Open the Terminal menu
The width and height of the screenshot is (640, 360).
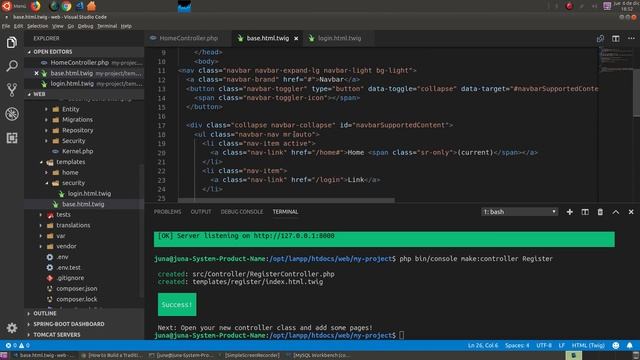tap(107, 26)
